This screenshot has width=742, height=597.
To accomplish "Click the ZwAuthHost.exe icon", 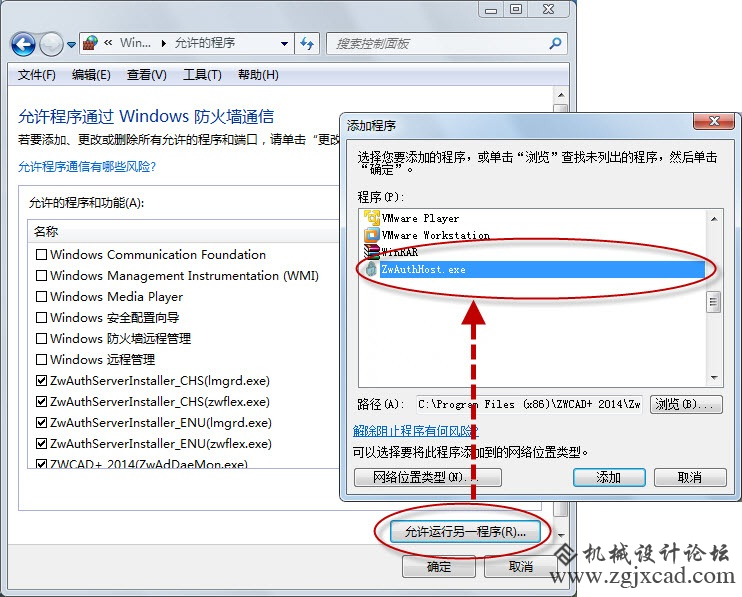I will point(372,269).
